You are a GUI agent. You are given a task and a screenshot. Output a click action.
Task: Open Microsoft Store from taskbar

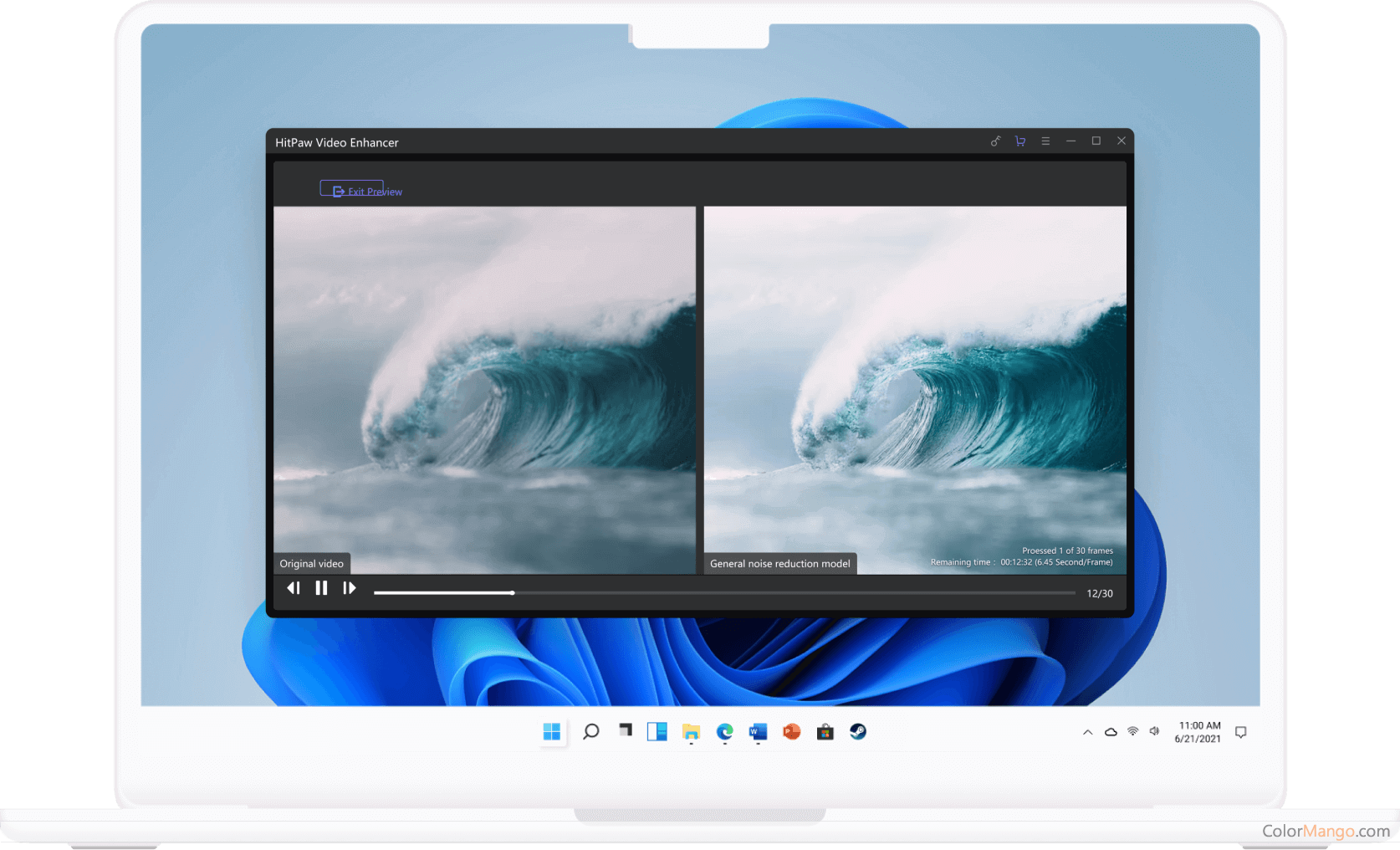pyautogui.click(x=825, y=732)
